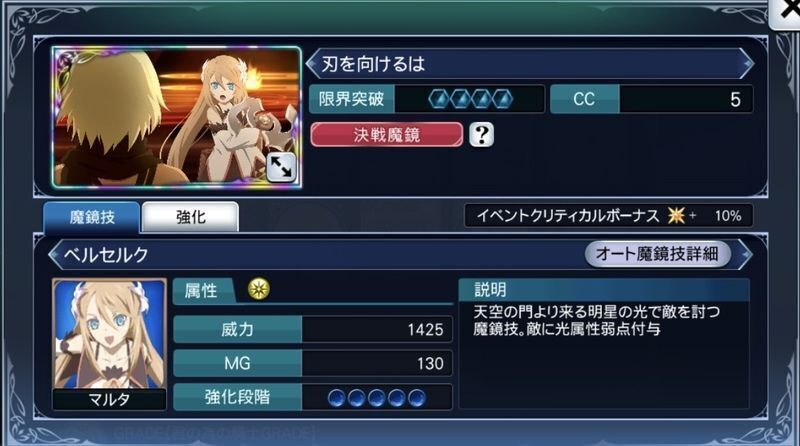Go to next mirror via title right arrow
The image size is (800, 446).
coord(747,64)
